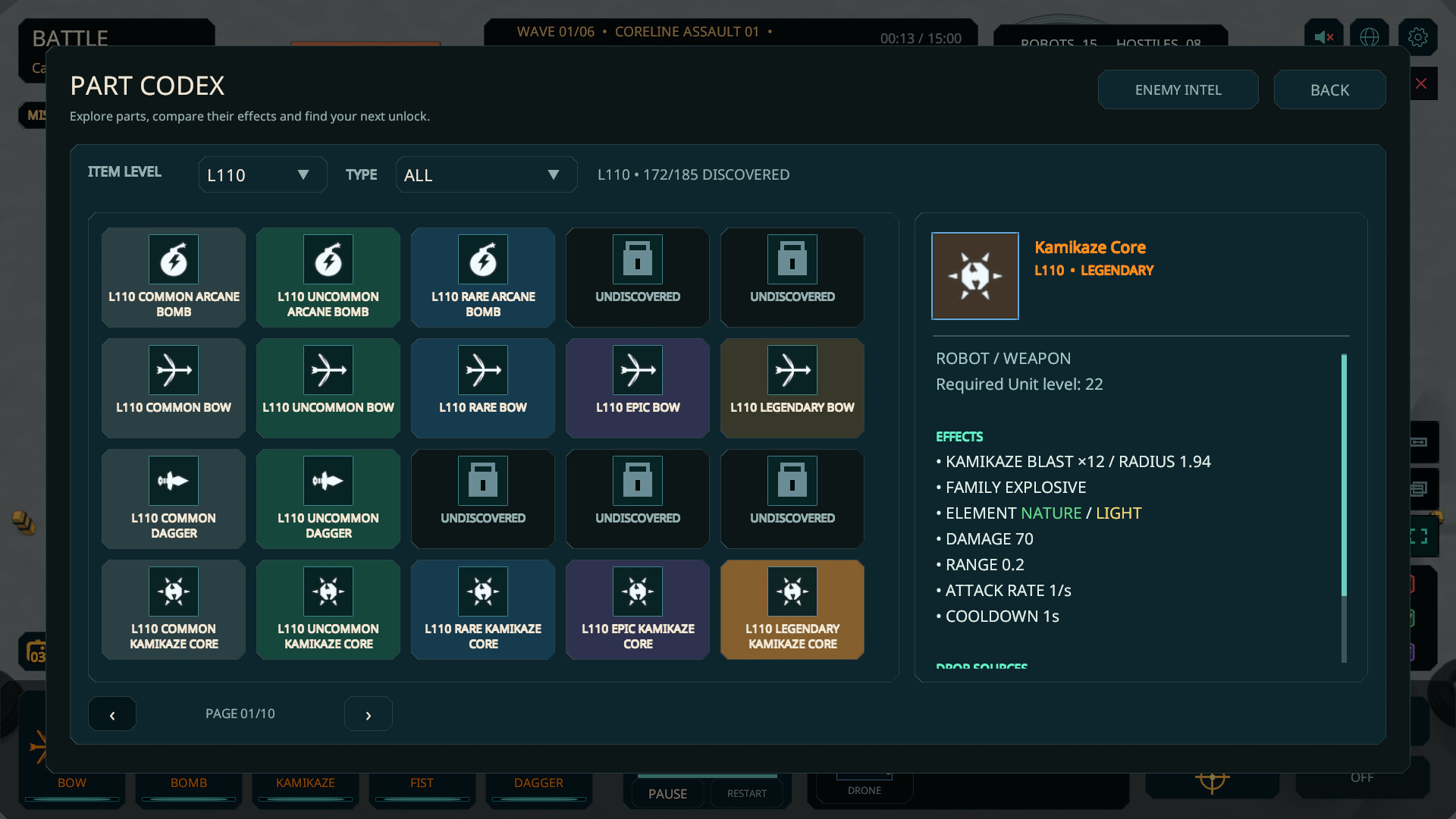Select the L110 Common Kamikaze Core card
This screenshot has height=819, width=1456.
click(174, 610)
